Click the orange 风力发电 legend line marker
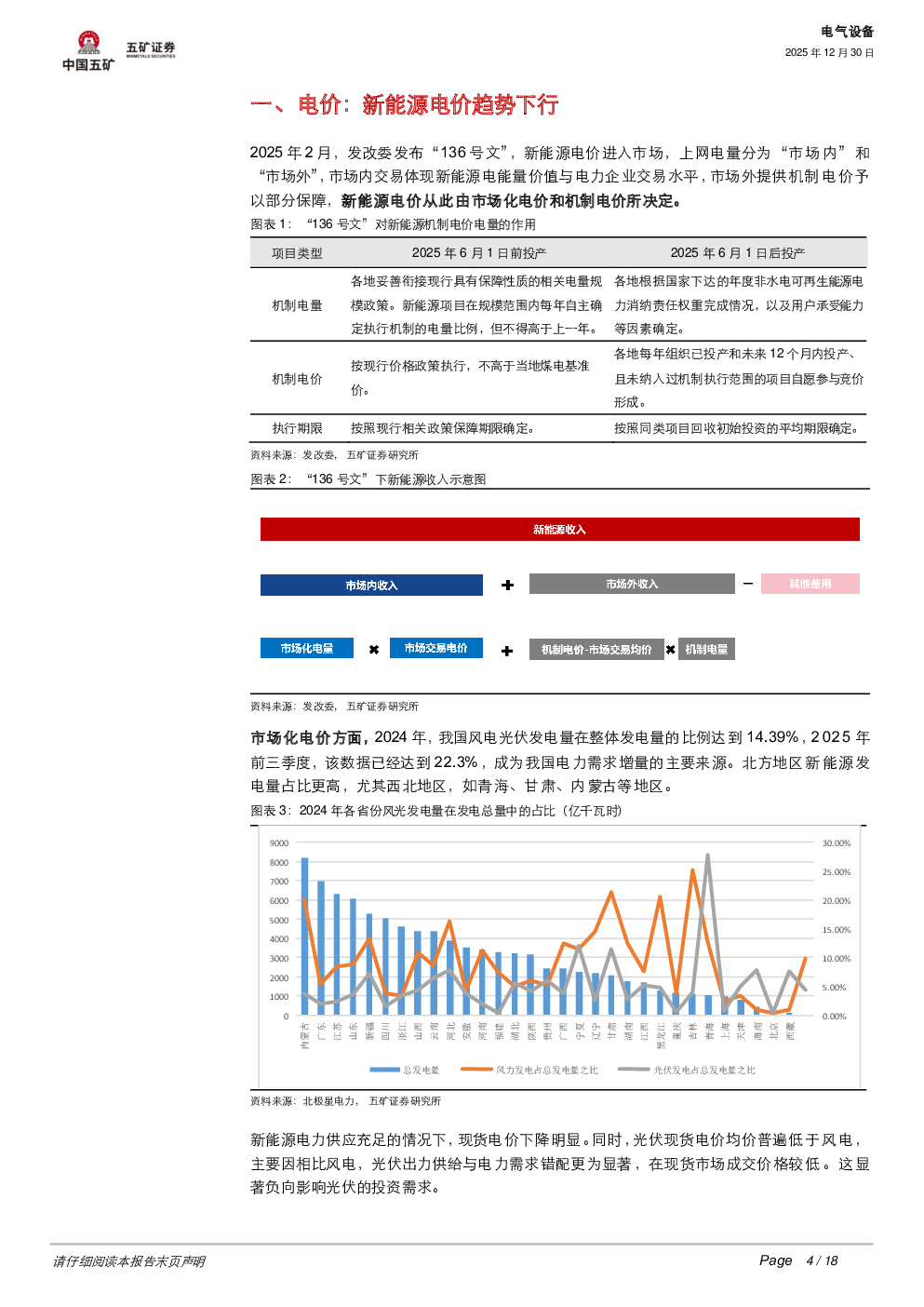Screen dimensions: 924x1307 (476, 1070)
